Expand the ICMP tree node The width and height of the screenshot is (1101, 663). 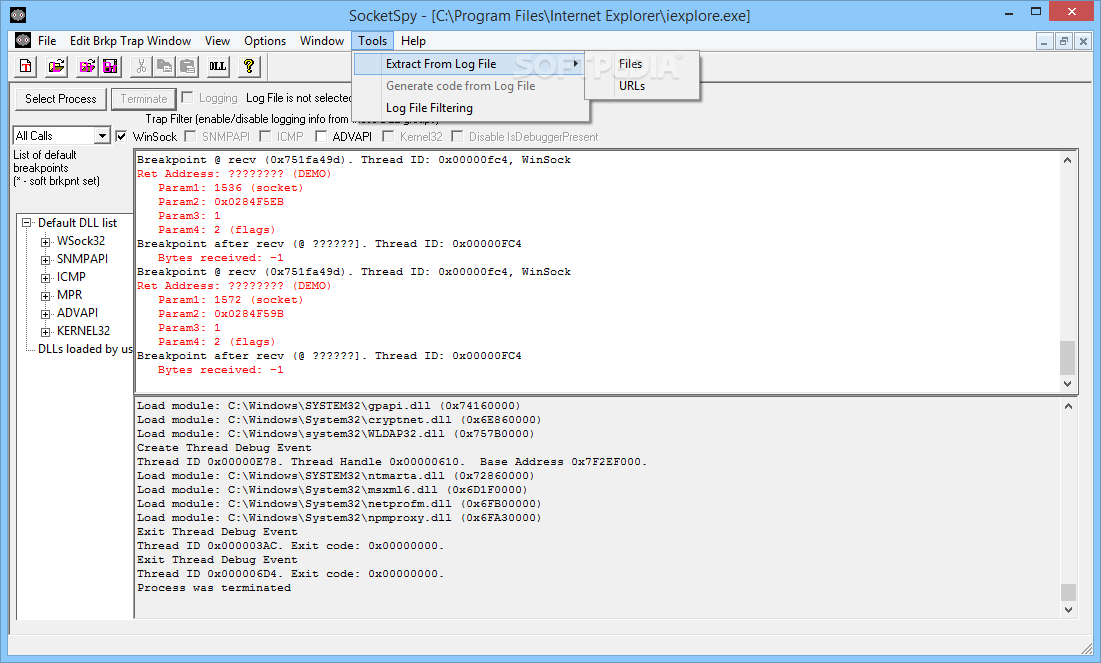(x=46, y=278)
